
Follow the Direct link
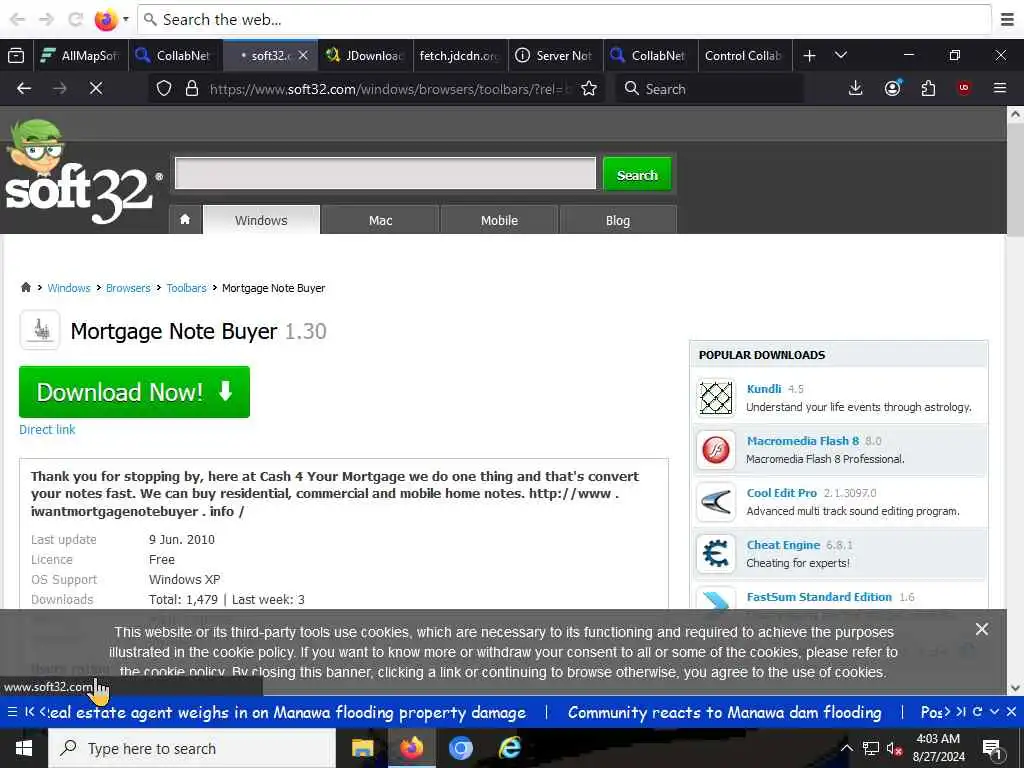point(47,430)
